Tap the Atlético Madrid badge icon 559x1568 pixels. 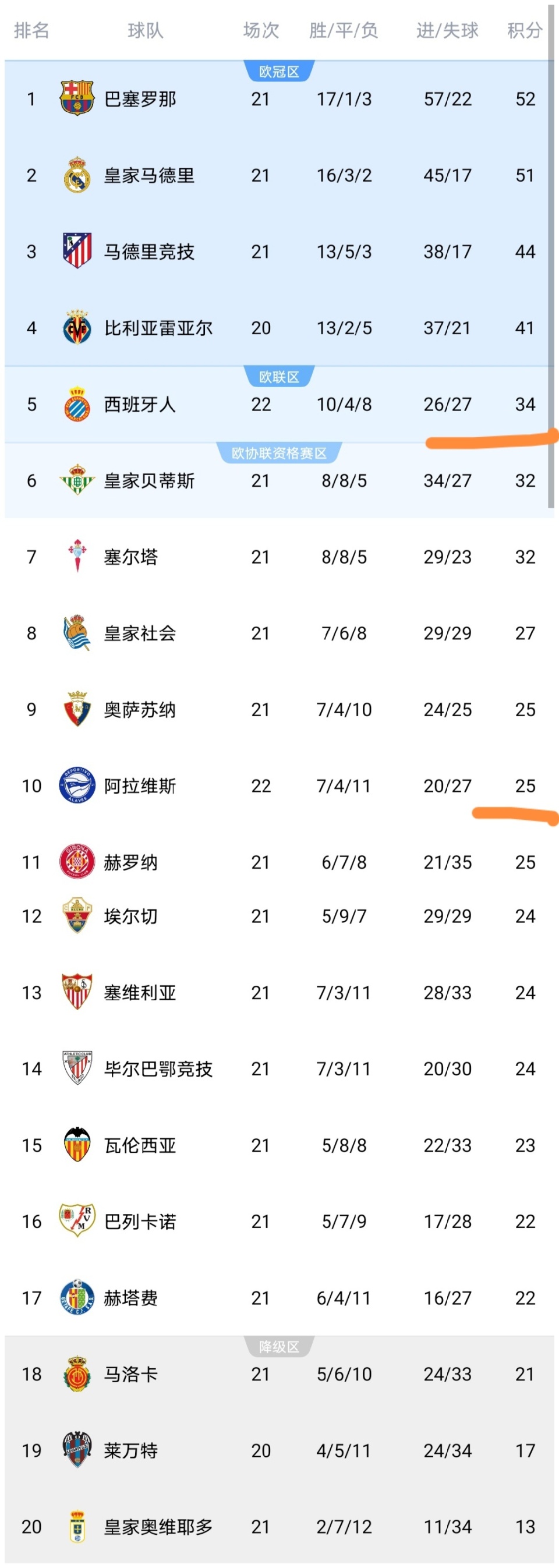(77, 251)
